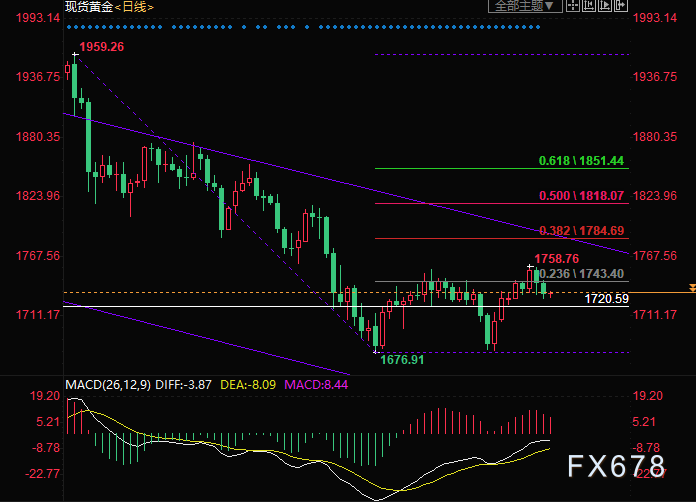This screenshot has width=696, height=502.
Task: Click the 1959.26 high price label
Action: point(102,47)
